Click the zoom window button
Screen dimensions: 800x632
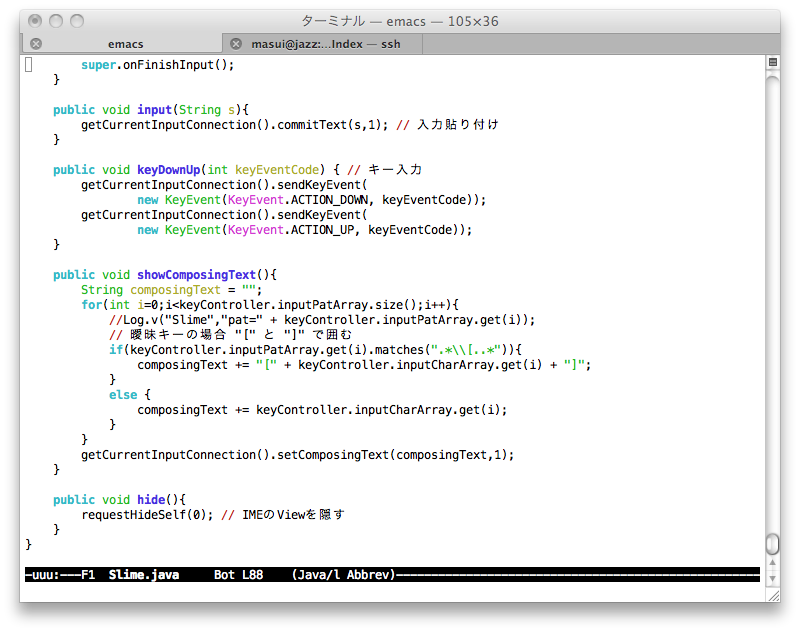(77, 21)
